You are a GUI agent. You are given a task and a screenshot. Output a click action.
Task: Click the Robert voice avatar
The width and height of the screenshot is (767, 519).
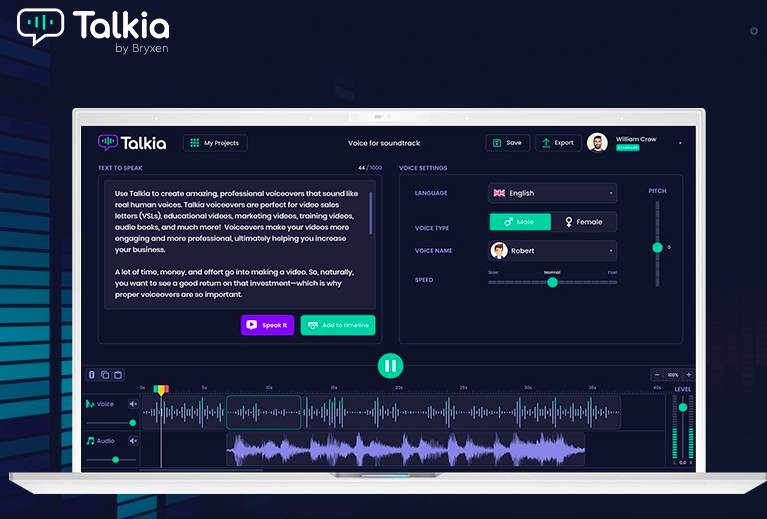point(499,250)
